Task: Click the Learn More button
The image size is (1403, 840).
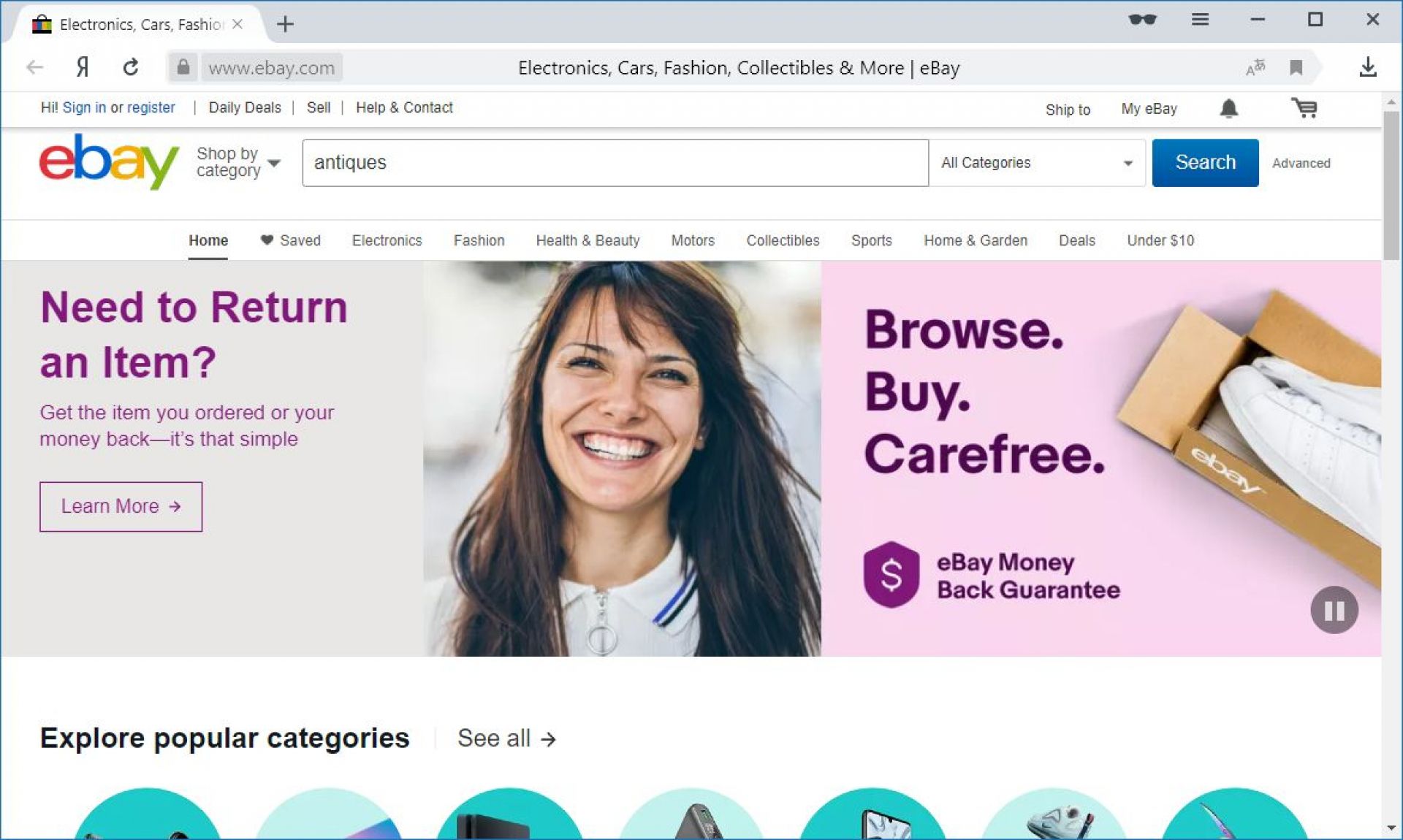Action: (x=121, y=506)
